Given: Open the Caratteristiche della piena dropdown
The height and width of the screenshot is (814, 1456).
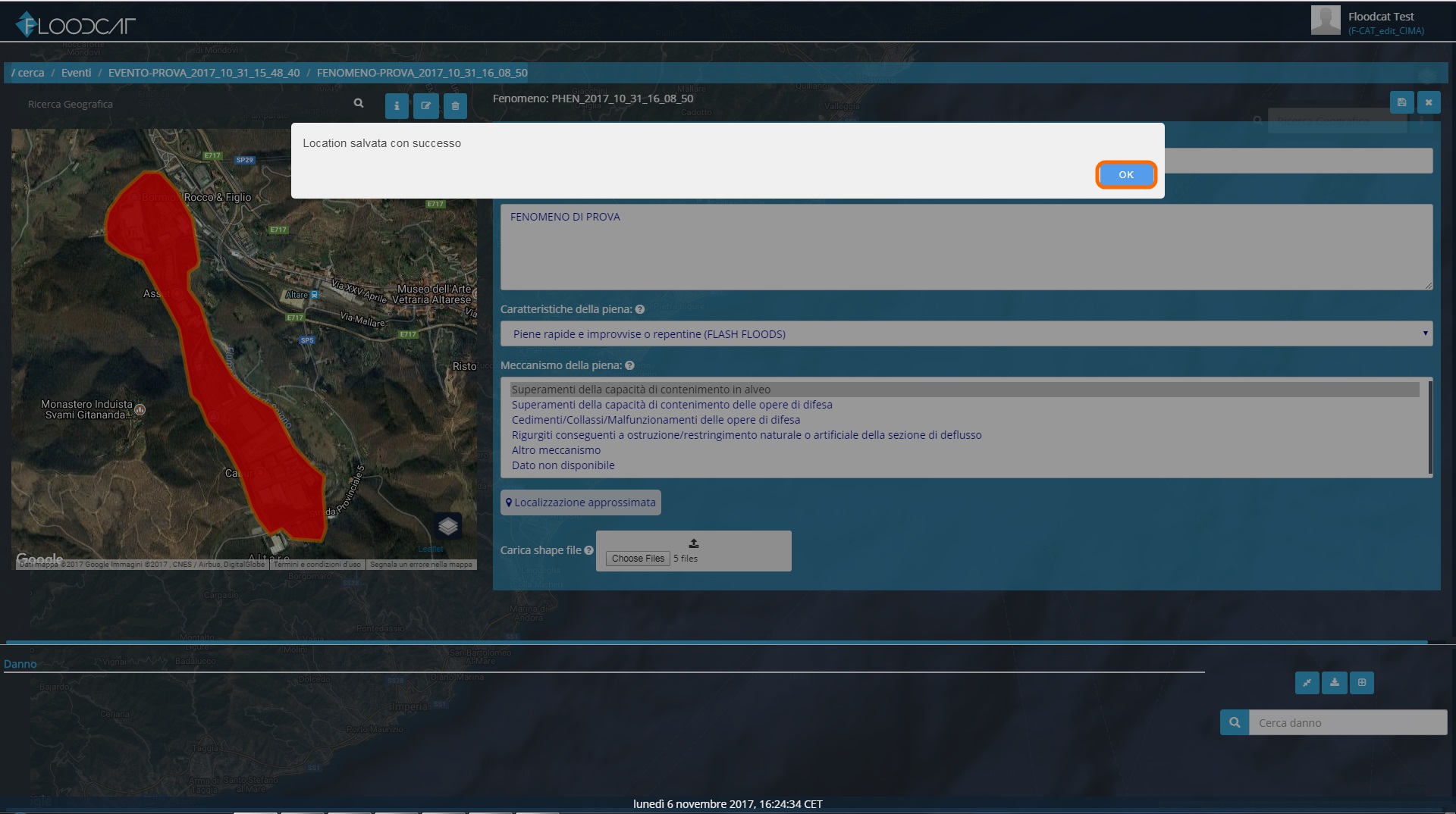Looking at the screenshot, I should coord(966,333).
